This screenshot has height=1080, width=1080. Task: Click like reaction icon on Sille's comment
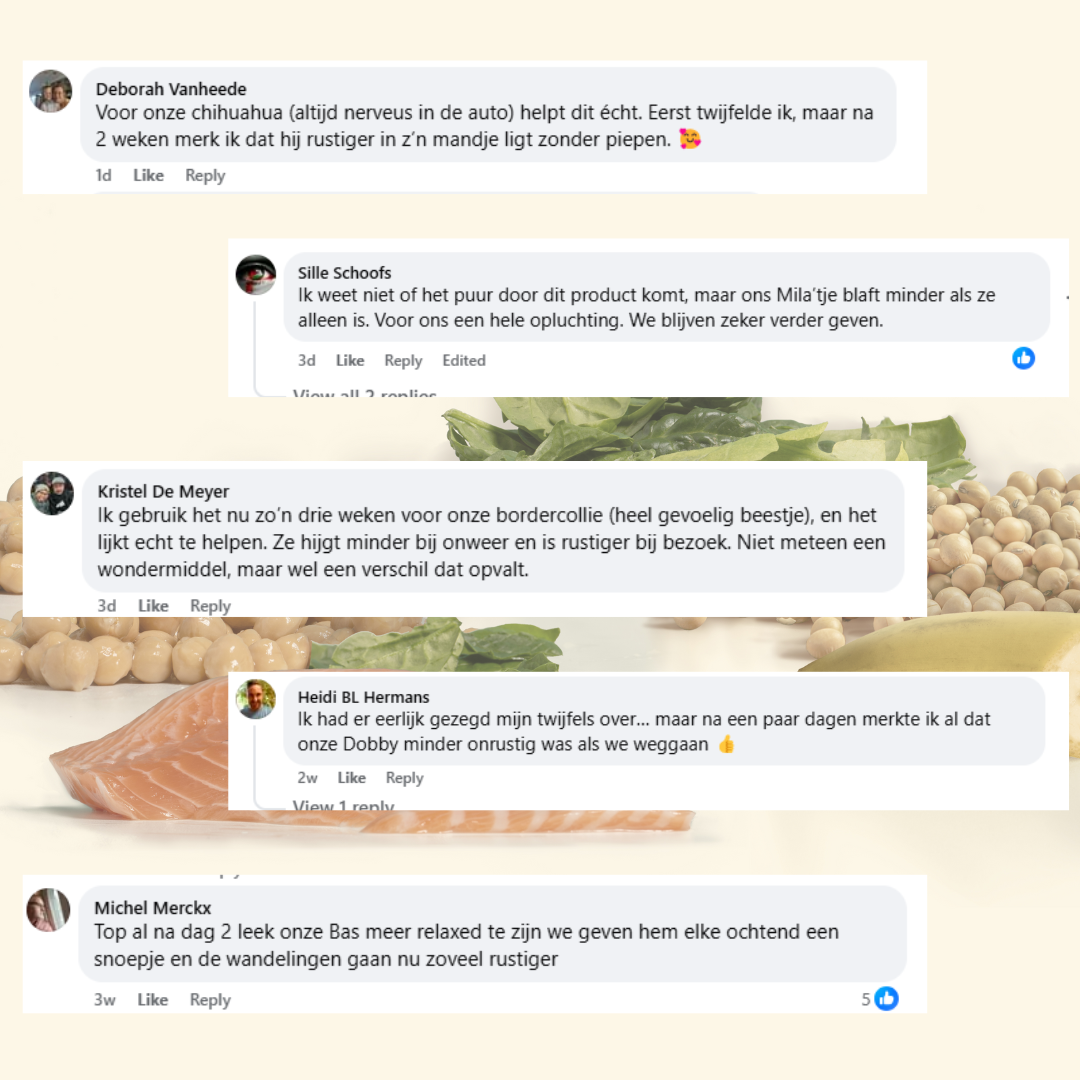[x=1023, y=358]
